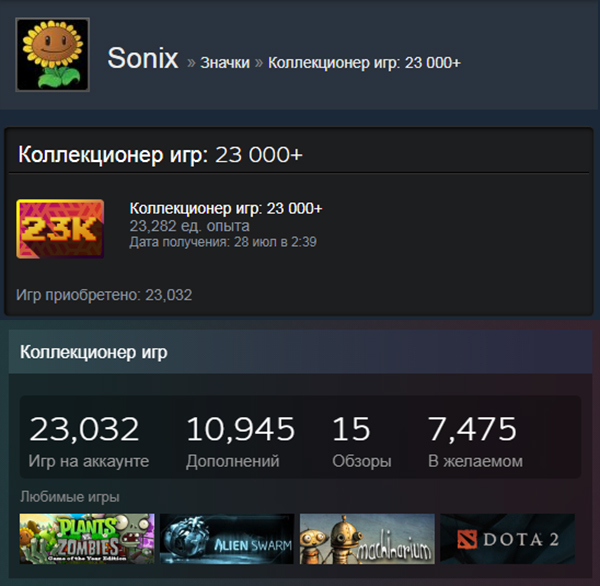This screenshot has width=600, height=586.
Task: Open the Plants vs. Zombies game thumbnail
Action: [x=87, y=539]
